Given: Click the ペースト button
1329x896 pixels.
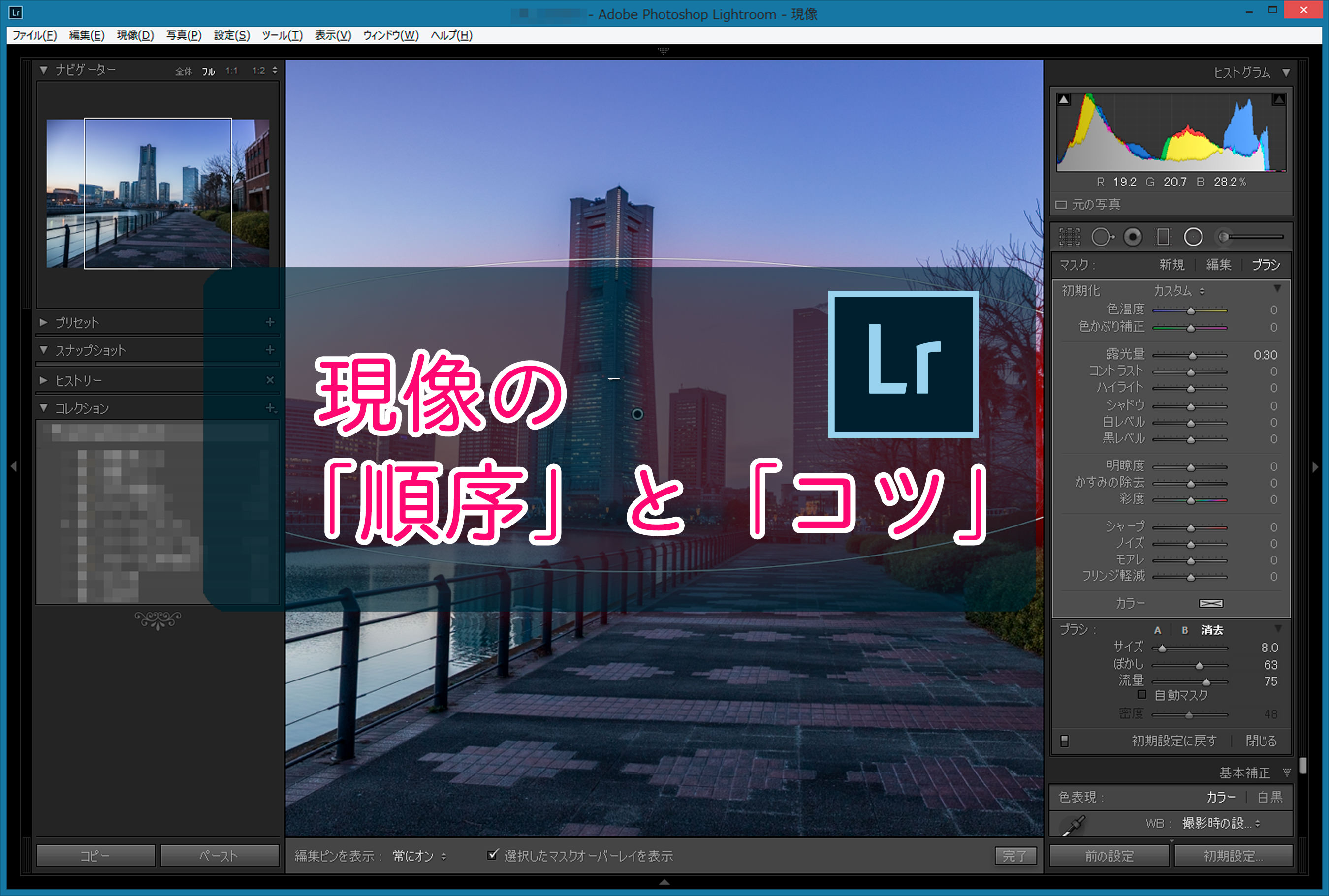Looking at the screenshot, I should coord(220,856).
